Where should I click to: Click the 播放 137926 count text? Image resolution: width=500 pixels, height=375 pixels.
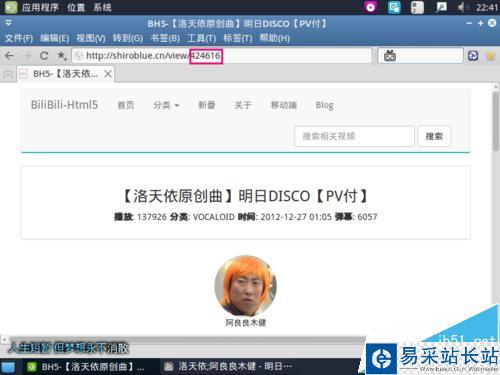coord(140,217)
